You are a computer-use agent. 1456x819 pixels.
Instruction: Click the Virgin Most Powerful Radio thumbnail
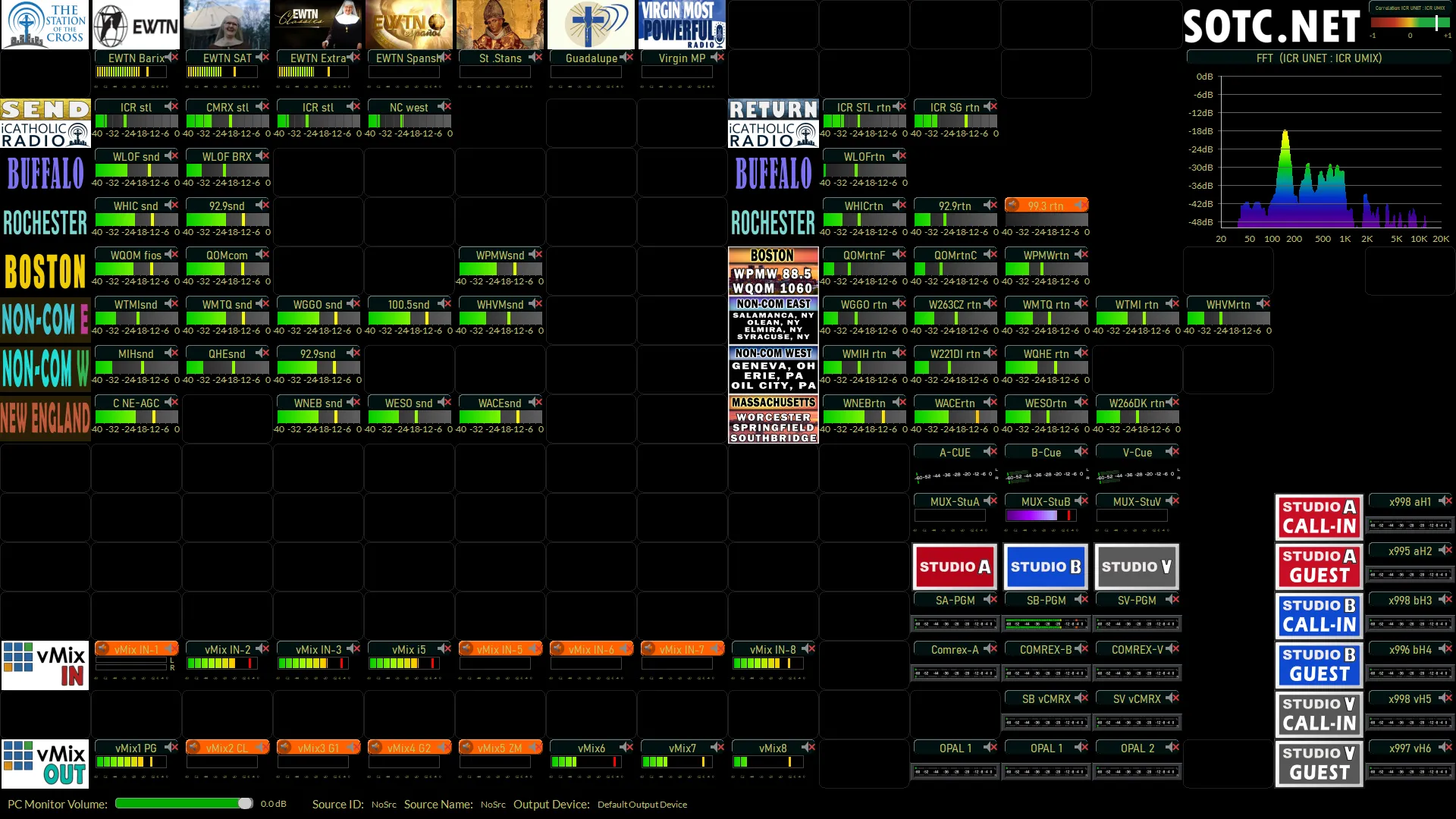coord(682,24)
